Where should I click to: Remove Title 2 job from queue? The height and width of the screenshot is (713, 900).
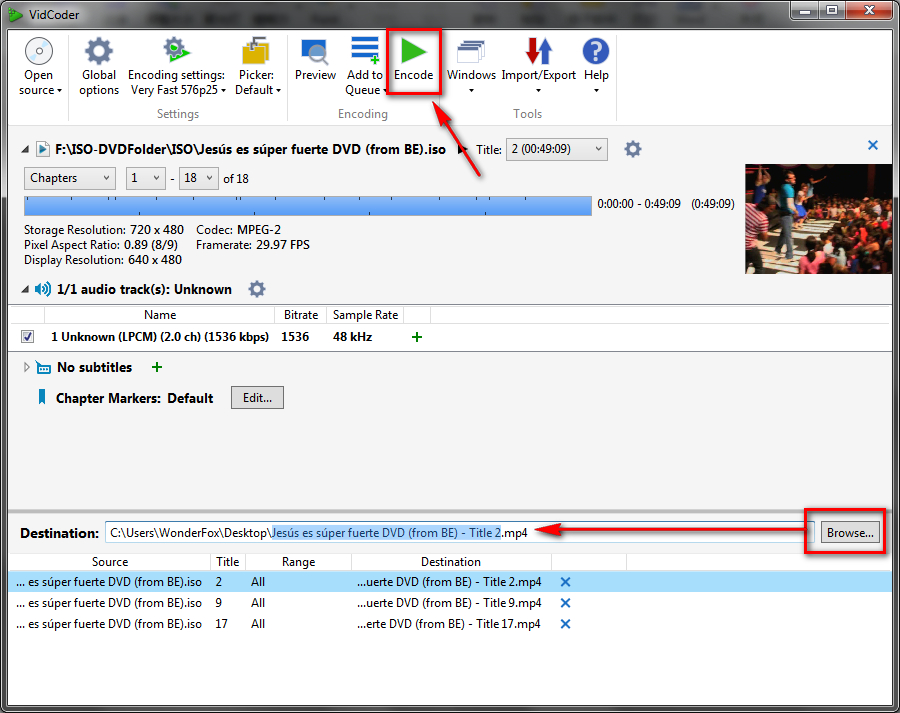565,582
